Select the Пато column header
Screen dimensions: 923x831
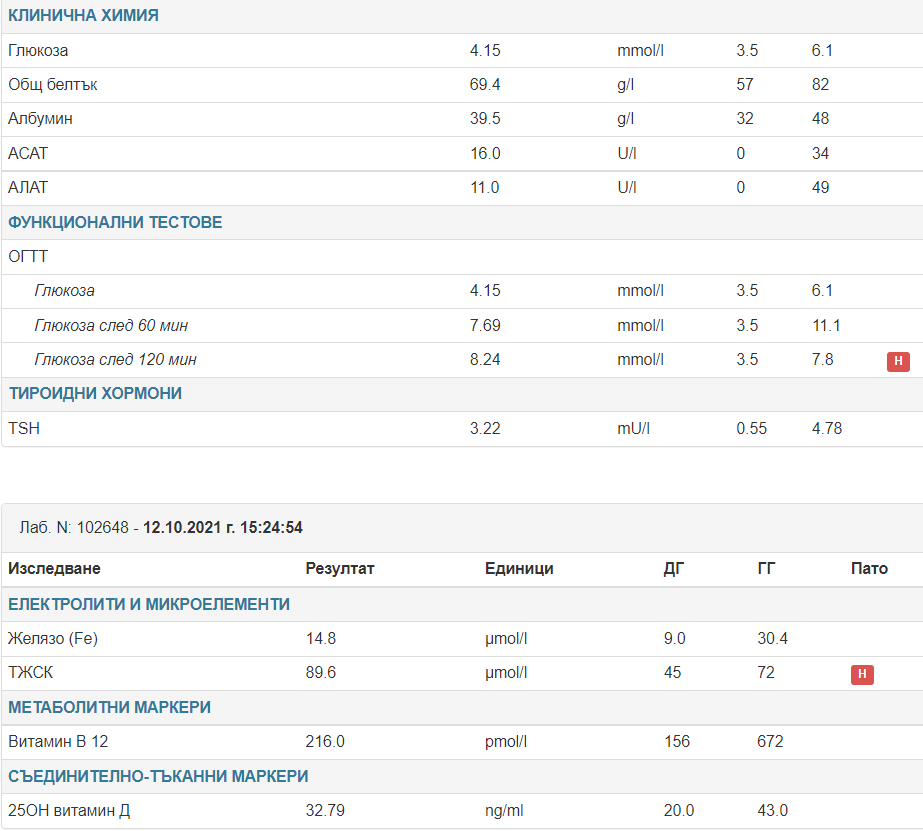click(x=868, y=569)
